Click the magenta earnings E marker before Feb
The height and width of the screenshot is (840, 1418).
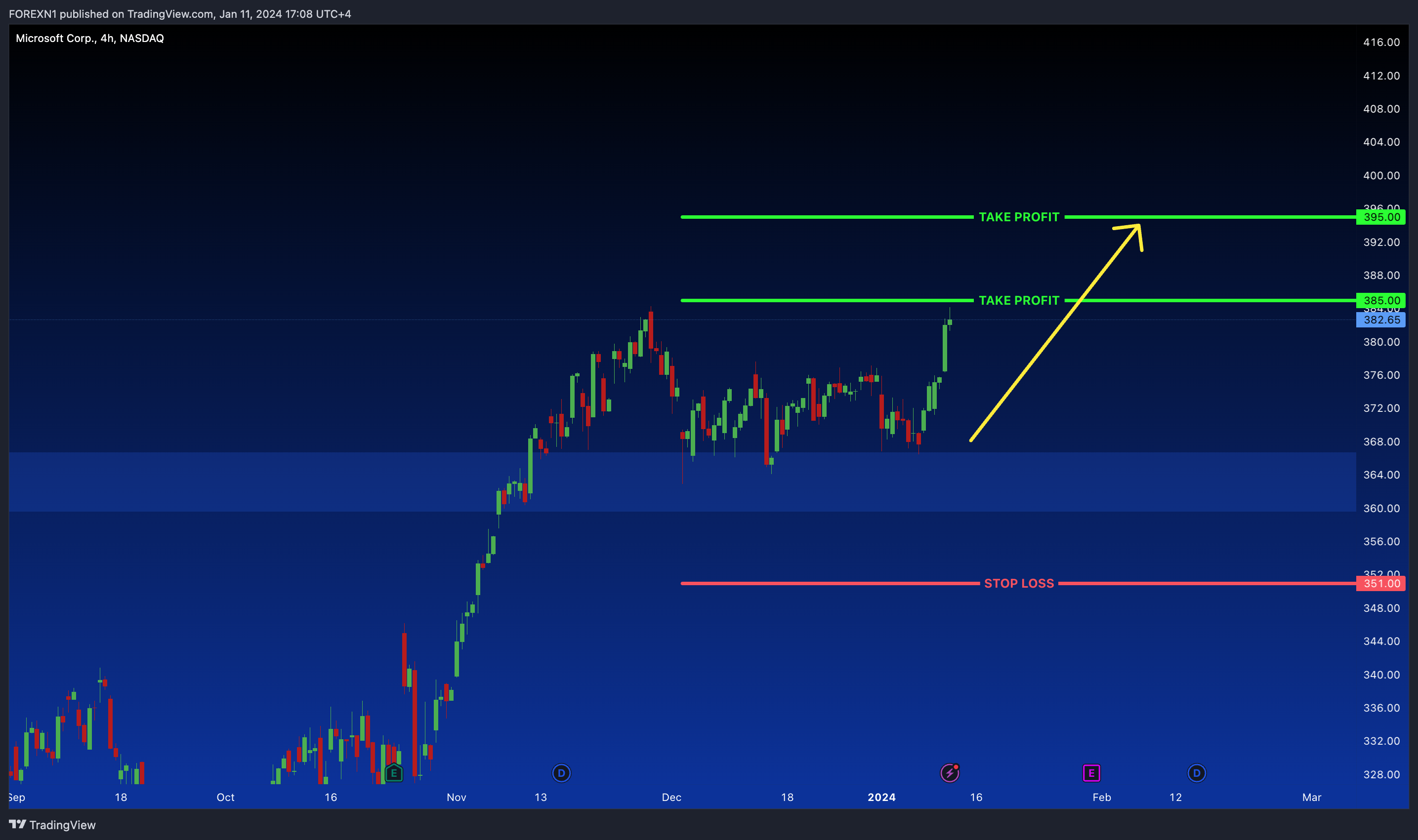coord(1091,773)
